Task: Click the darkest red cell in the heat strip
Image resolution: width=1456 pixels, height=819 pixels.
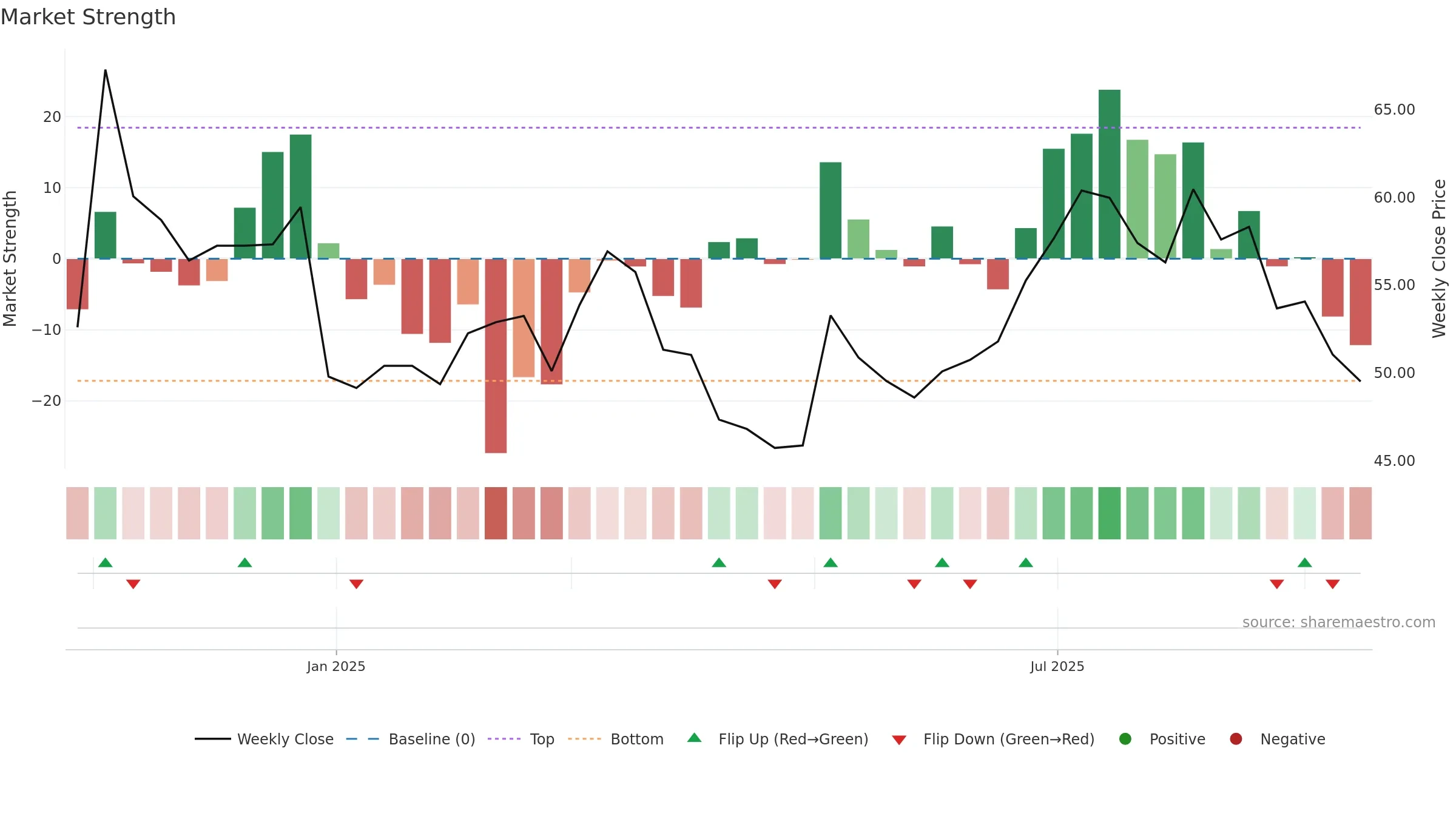Action: 496,513
